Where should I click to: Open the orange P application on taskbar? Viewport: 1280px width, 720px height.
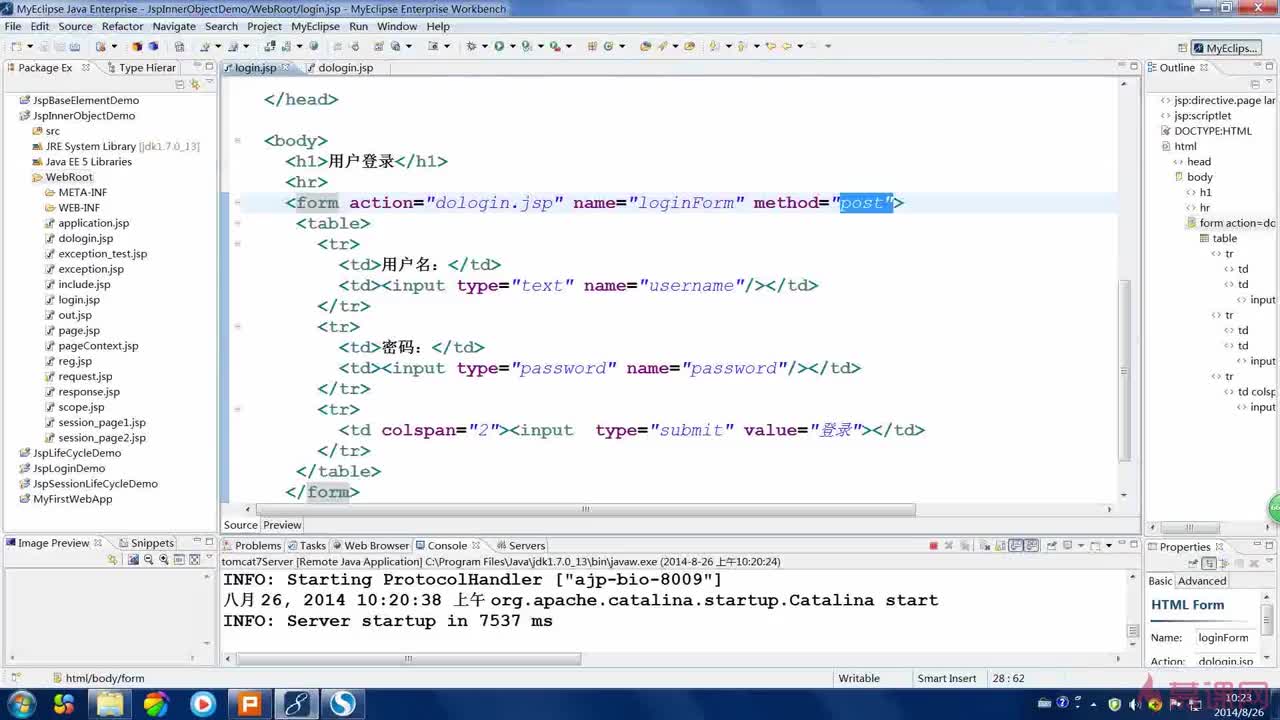[x=249, y=704]
